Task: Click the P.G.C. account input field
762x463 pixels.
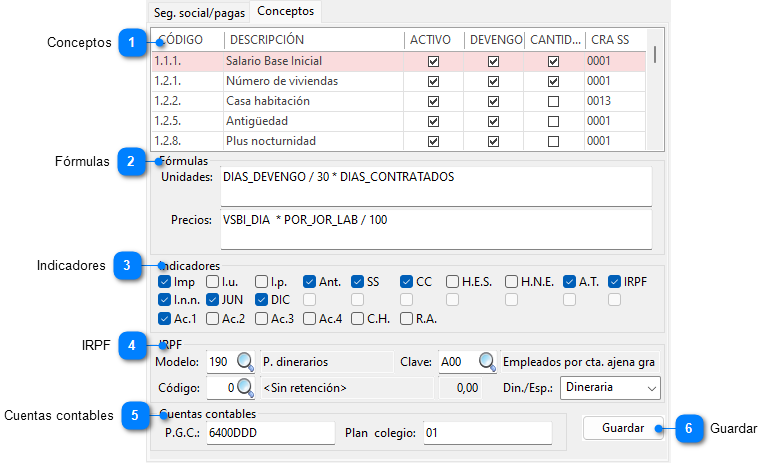Action: (270, 432)
